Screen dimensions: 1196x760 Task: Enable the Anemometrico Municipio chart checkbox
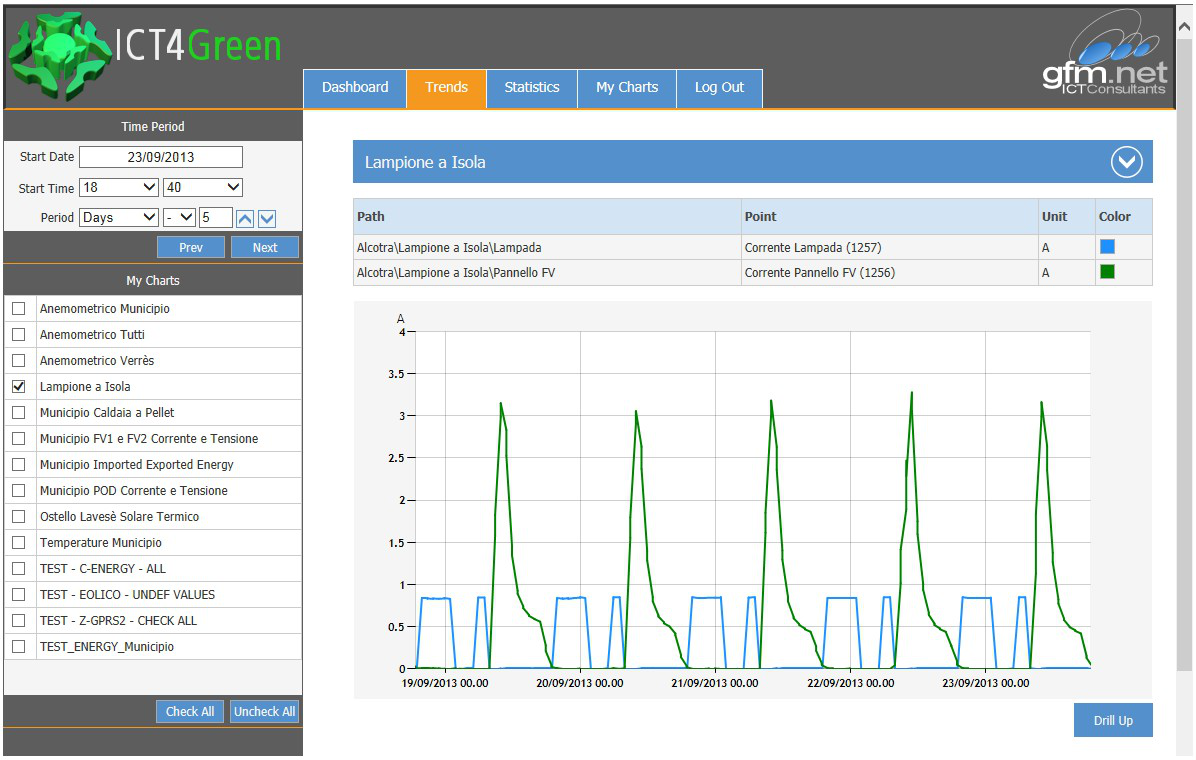tap(19, 309)
